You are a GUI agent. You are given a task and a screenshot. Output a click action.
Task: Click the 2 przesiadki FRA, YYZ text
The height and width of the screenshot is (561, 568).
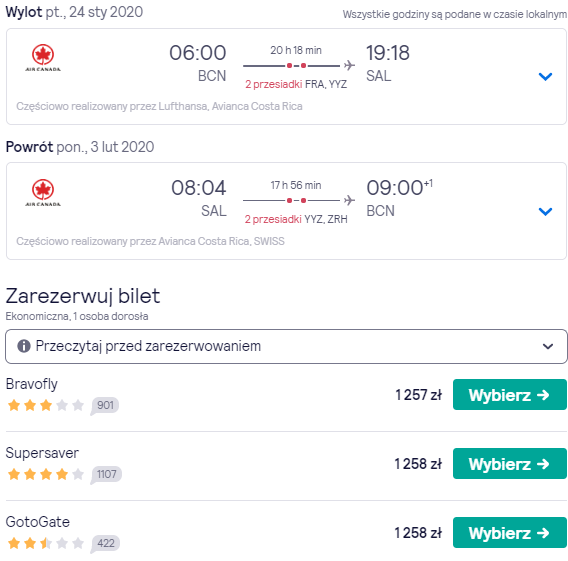click(x=296, y=84)
